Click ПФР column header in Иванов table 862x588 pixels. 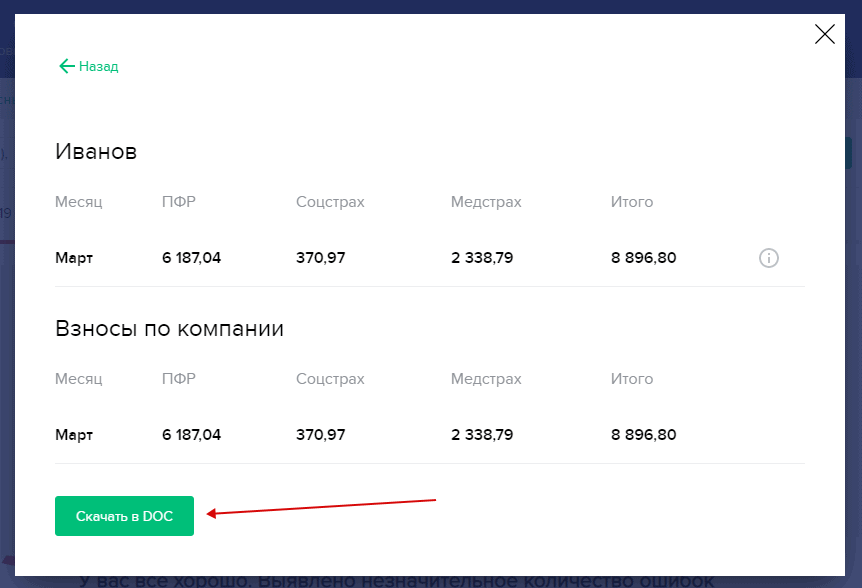178,202
